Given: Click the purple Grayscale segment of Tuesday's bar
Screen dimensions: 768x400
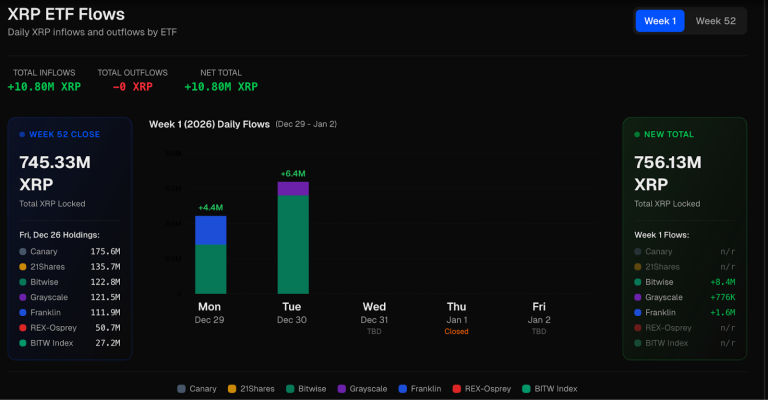Looking at the screenshot, I should pos(293,188).
